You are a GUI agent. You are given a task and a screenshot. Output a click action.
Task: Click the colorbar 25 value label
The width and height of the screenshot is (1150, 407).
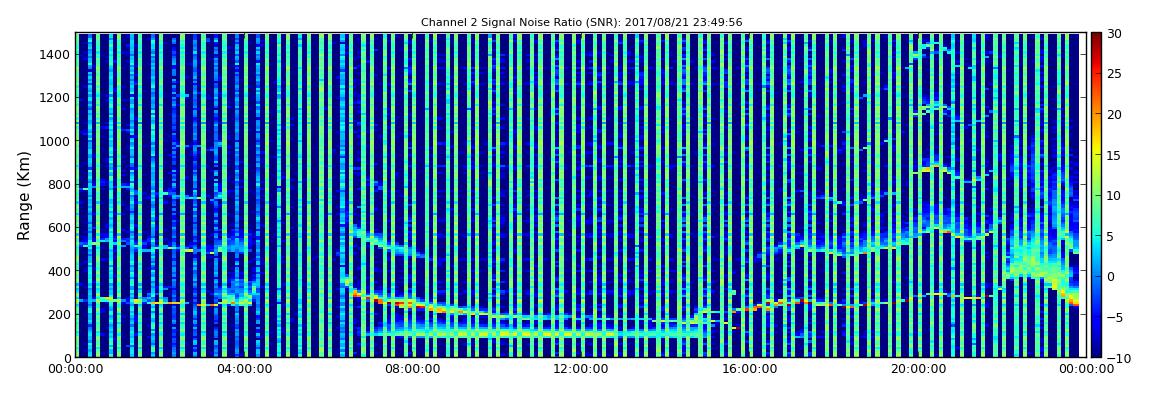(x=1113, y=74)
